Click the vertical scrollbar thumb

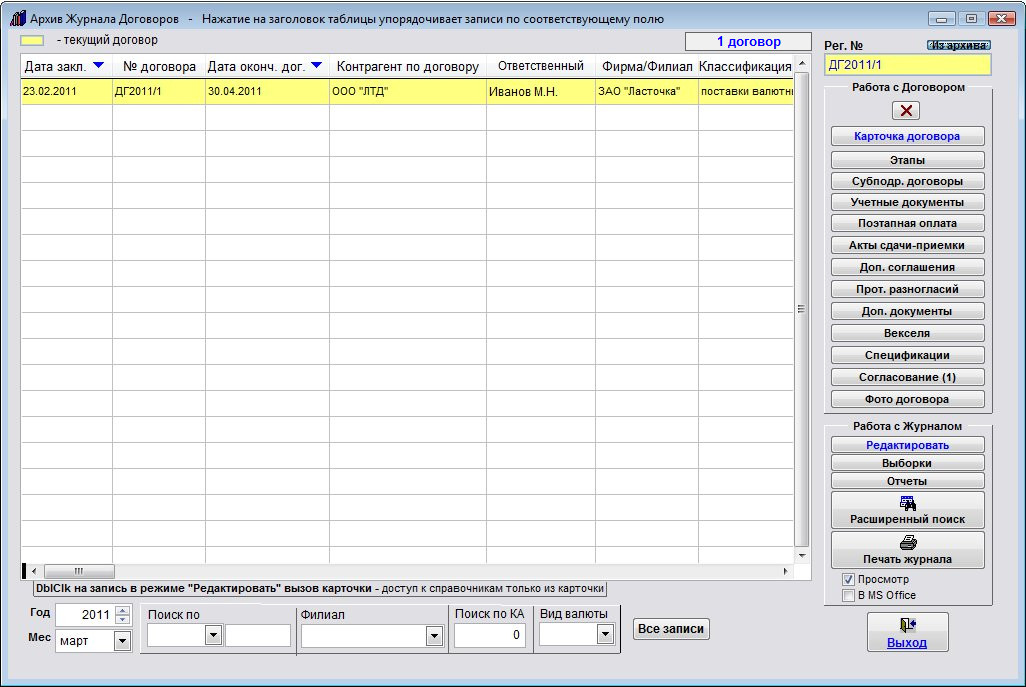click(x=802, y=309)
